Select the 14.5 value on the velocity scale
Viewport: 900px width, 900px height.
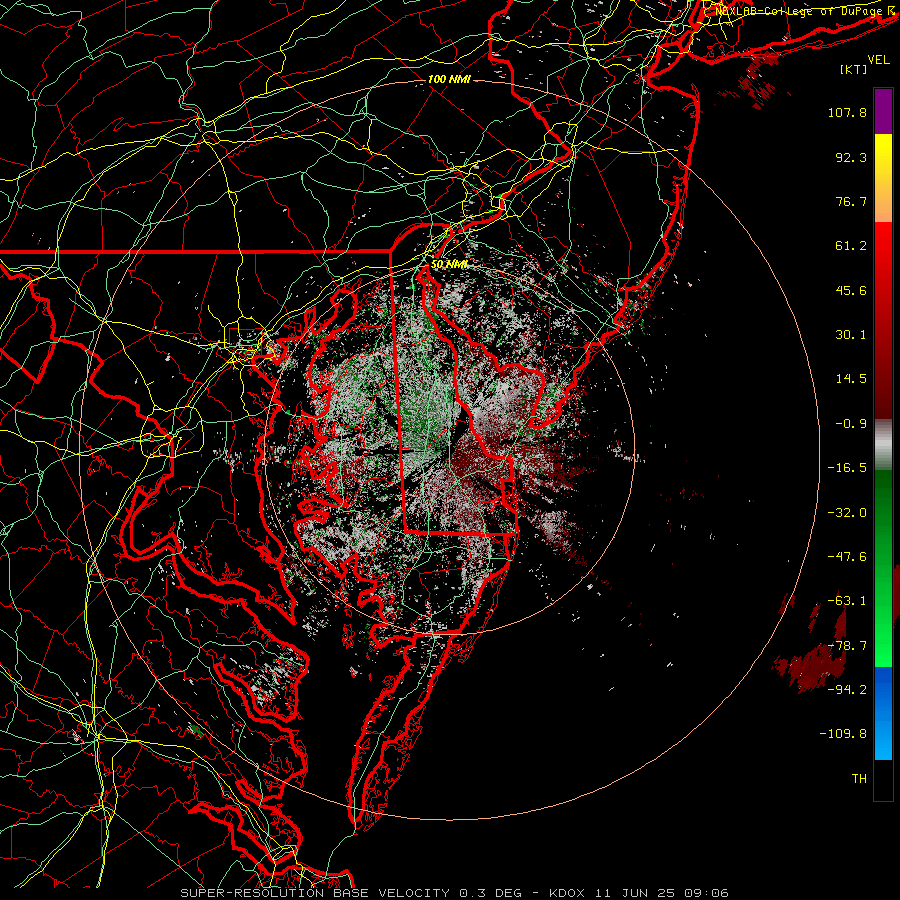click(851, 379)
